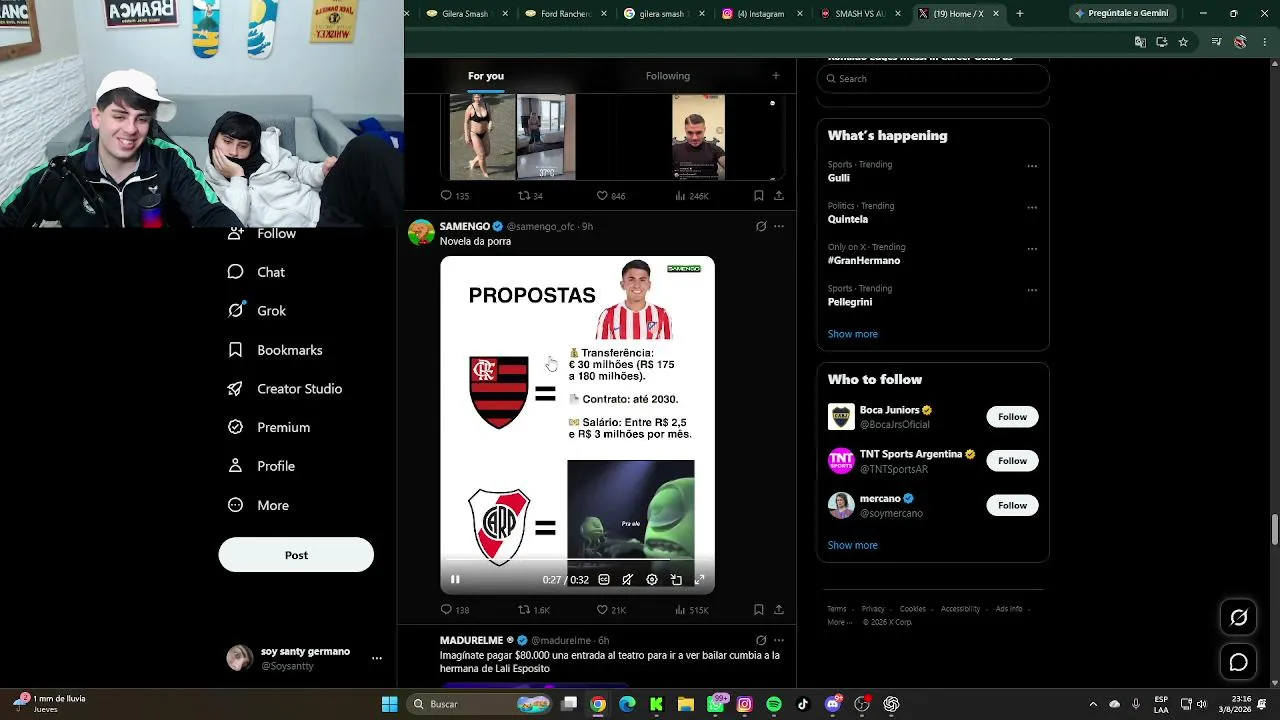1280x720 pixels.
Task: Click the X Search field
Action: (933, 79)
